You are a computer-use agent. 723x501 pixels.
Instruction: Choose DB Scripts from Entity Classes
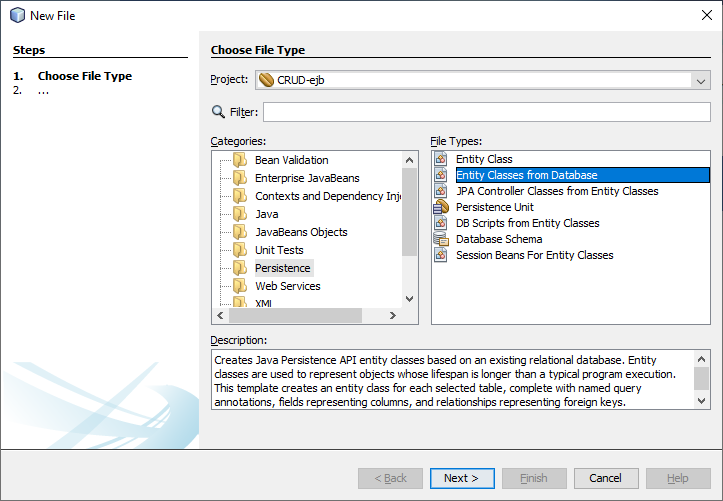click(x=527, y=223)
